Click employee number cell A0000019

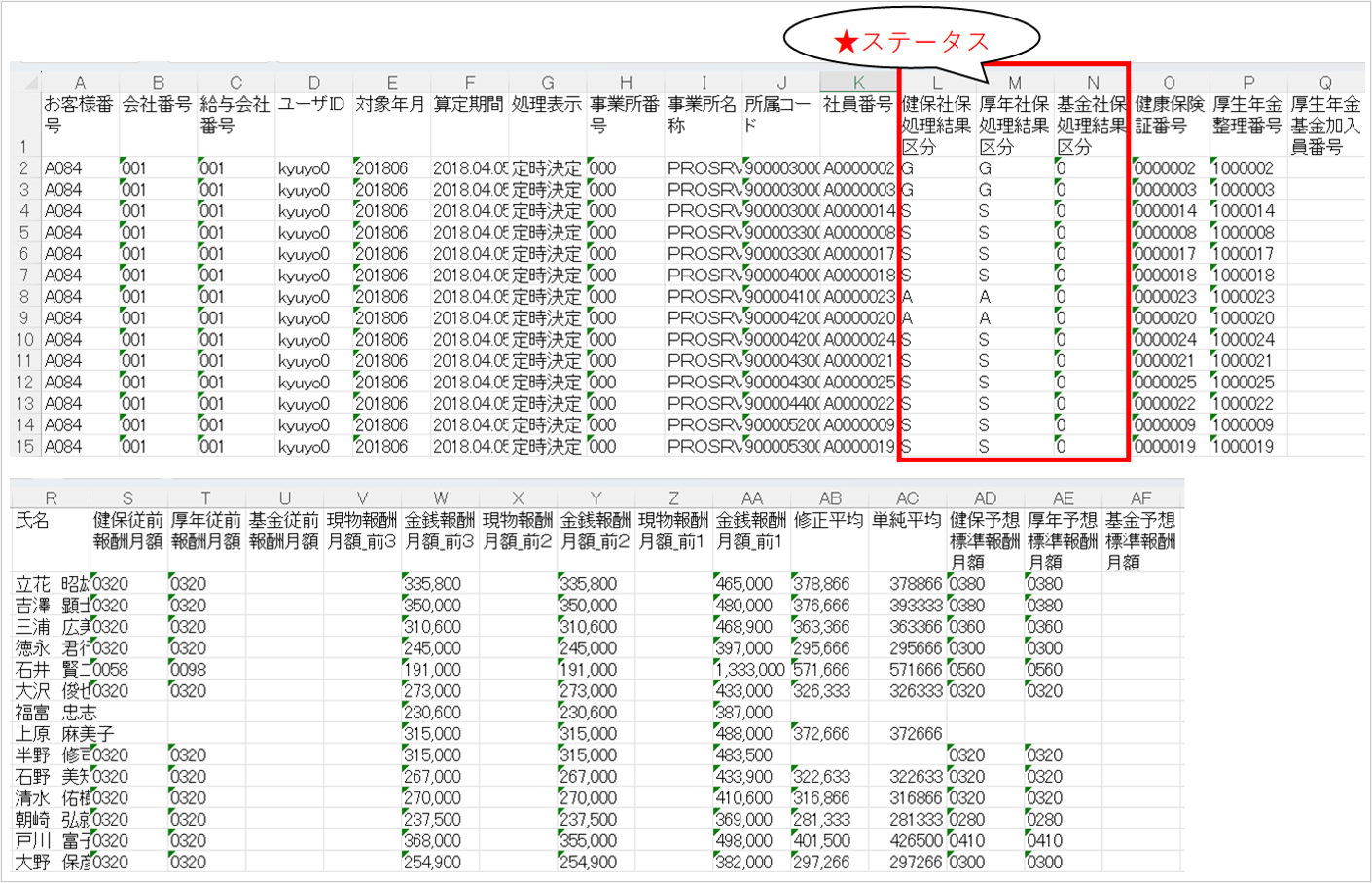coord(858,446)
